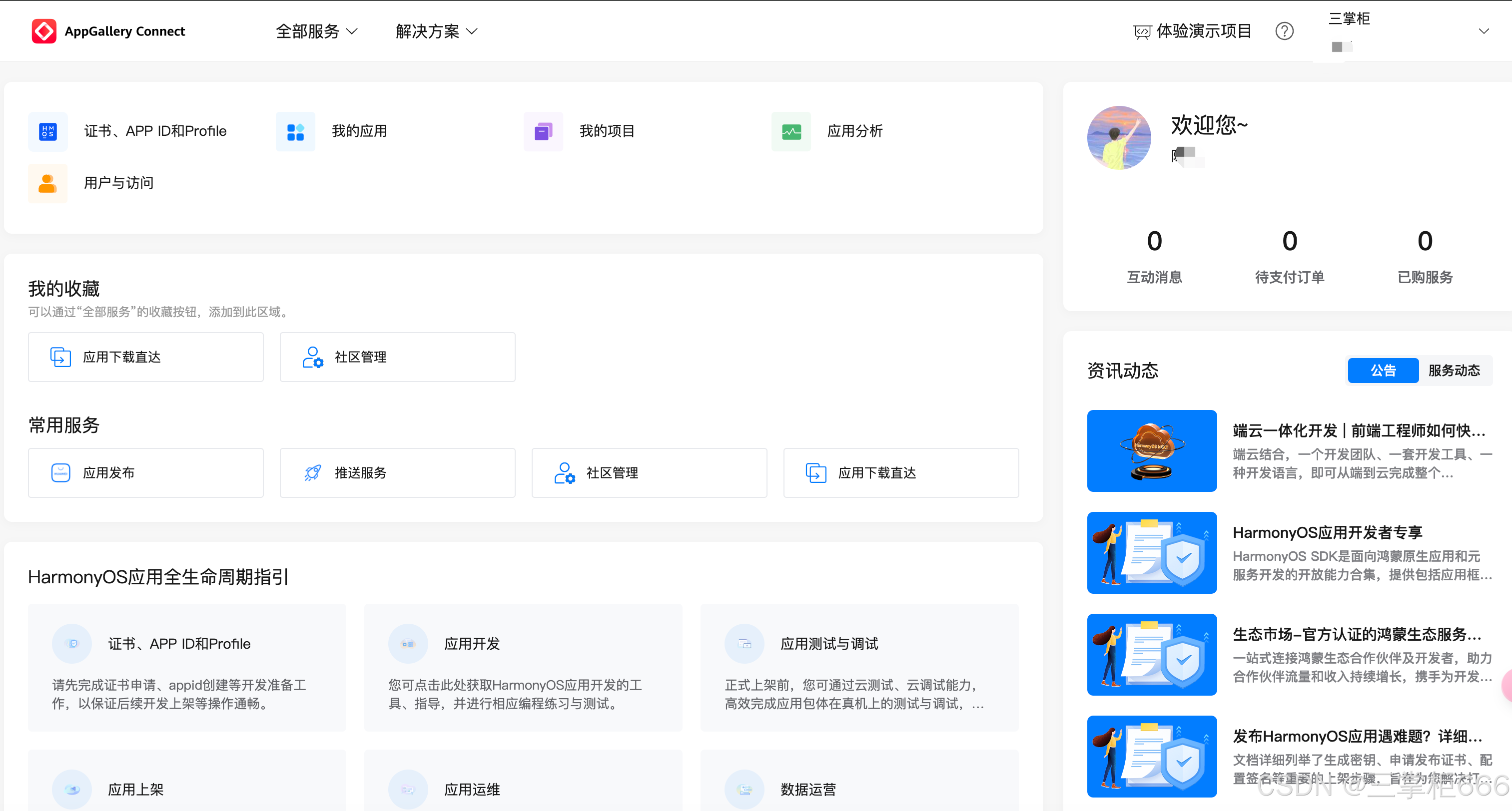Open article title HarmonyOS应用开发者专享

[x=1328, y=533]
